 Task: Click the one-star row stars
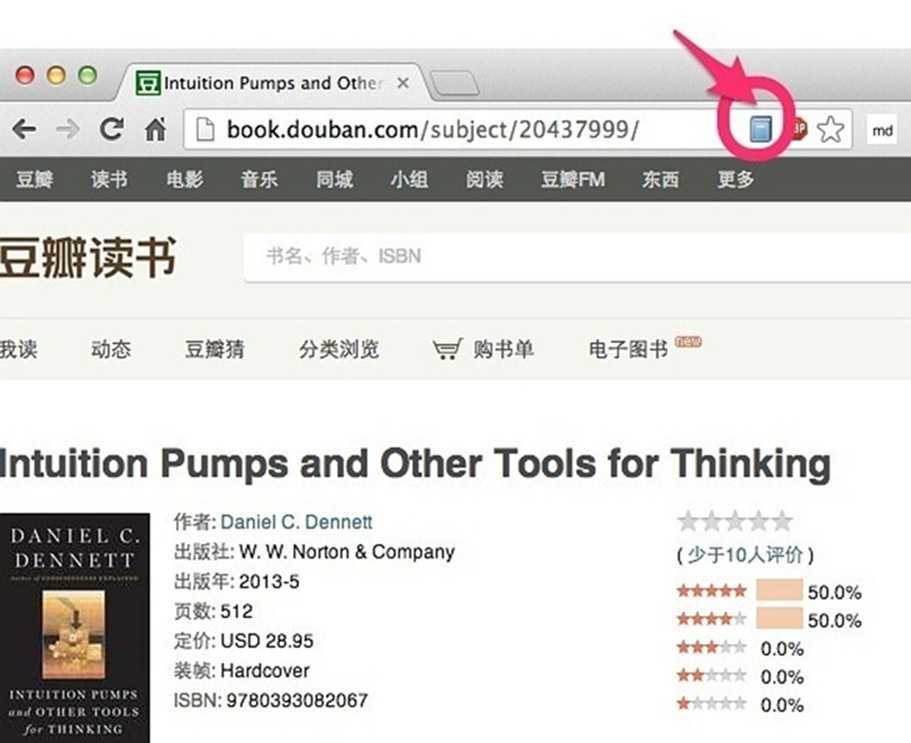712,704
